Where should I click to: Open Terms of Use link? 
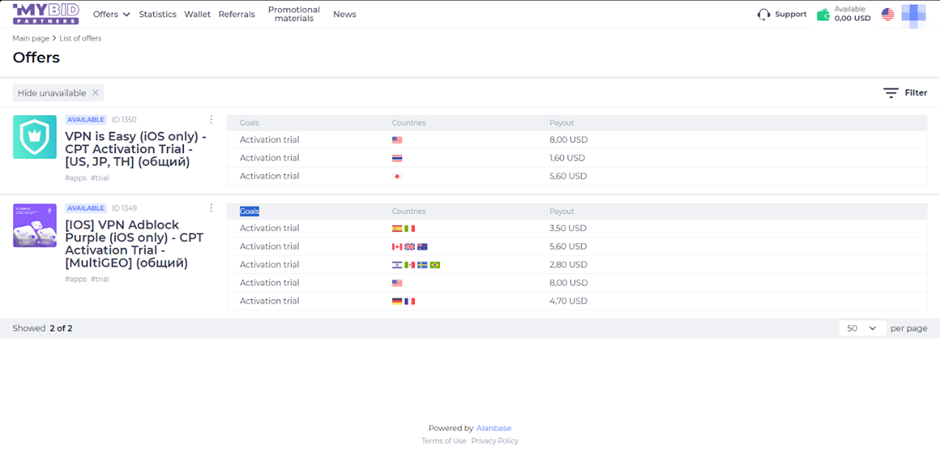tap(444, 441)
